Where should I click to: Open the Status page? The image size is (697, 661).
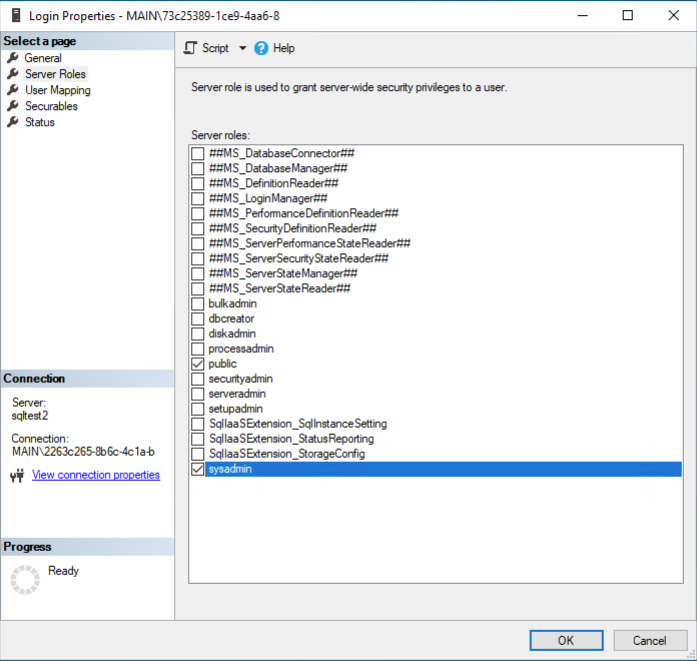tap(40, 122)
